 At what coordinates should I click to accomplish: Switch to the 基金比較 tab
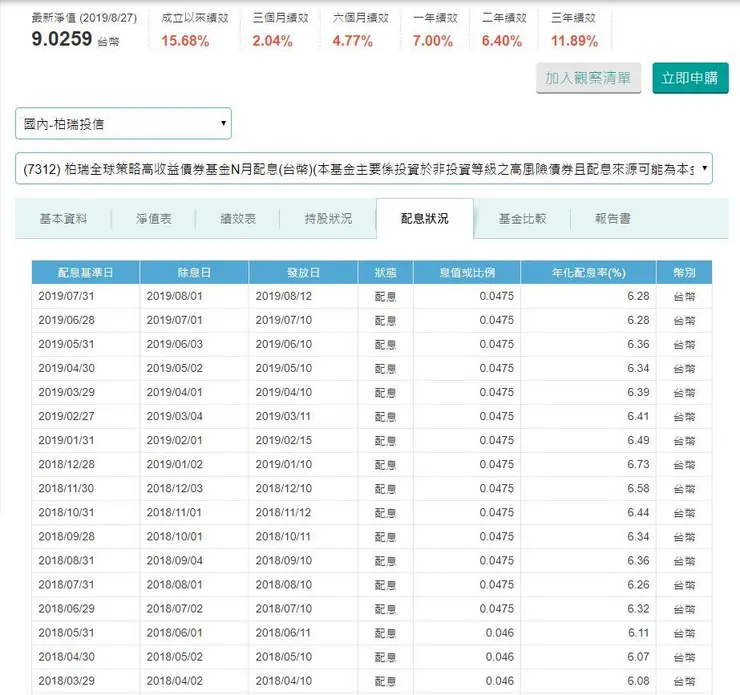[522, 219]
